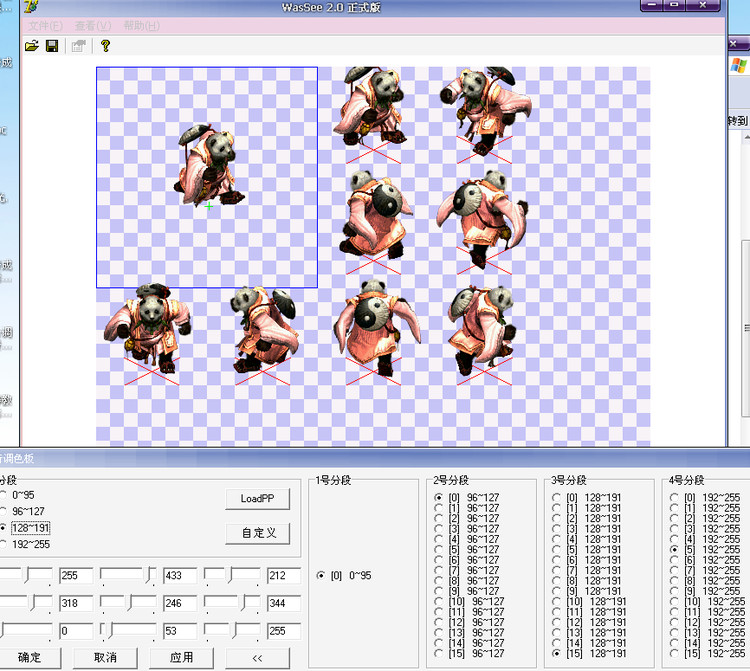This screenshot has width=750, height=671.
Task: Click the grayed export toolbar icon
Action: [x=78, y=46]
